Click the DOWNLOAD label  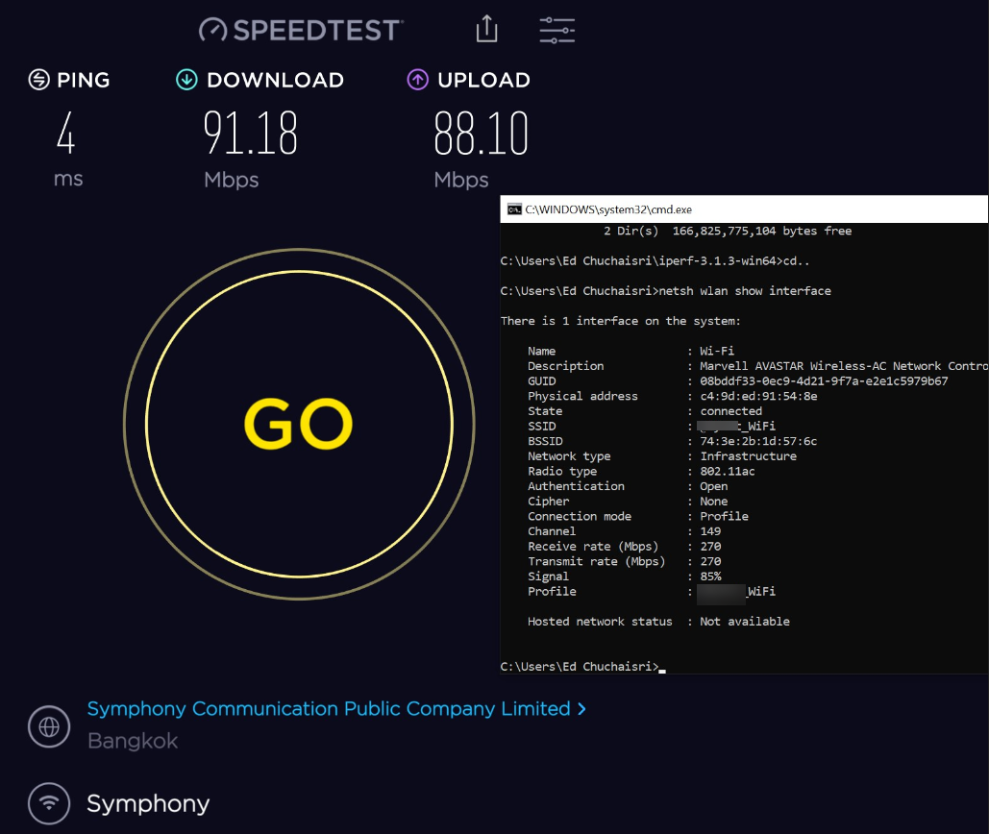click(x=275, y=80)
